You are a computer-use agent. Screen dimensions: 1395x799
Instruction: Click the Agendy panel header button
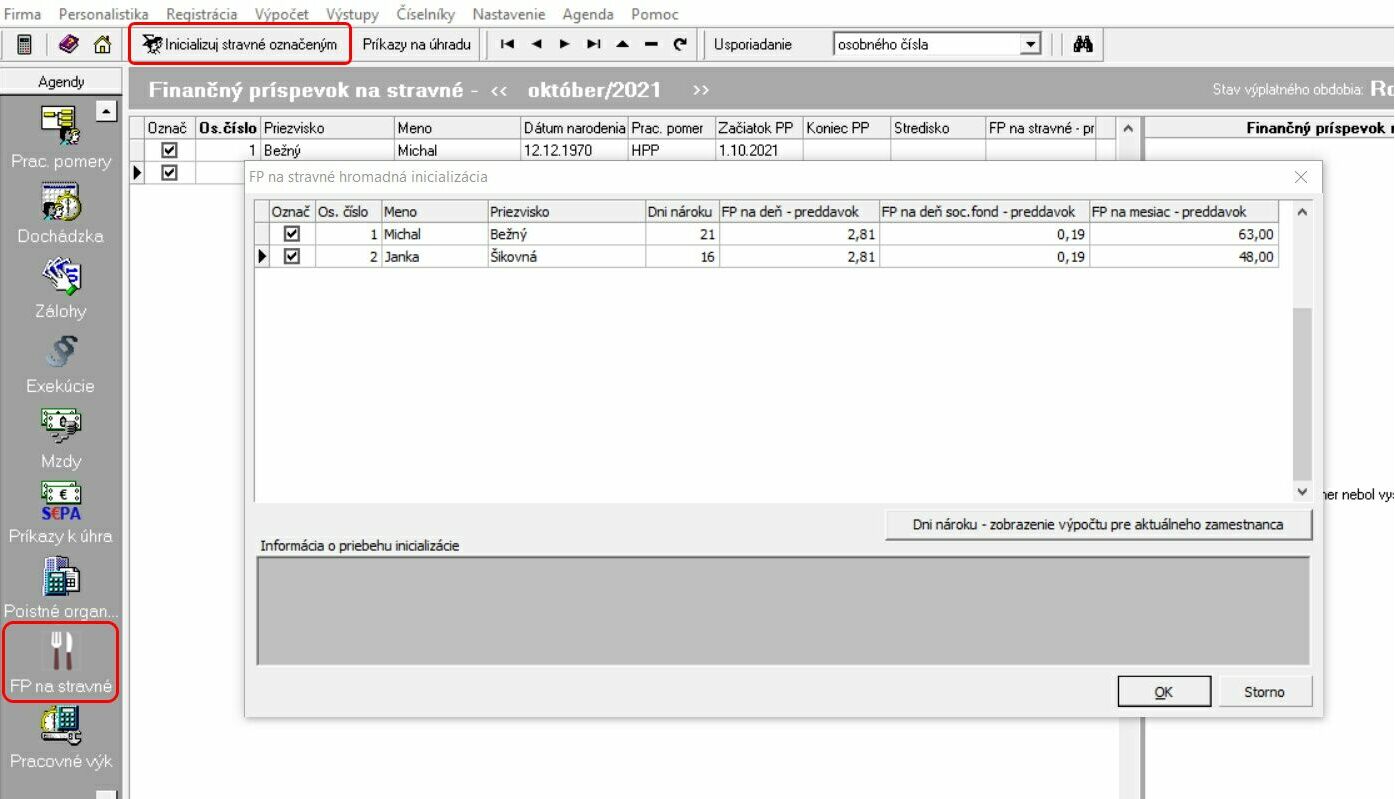[61, 82]
